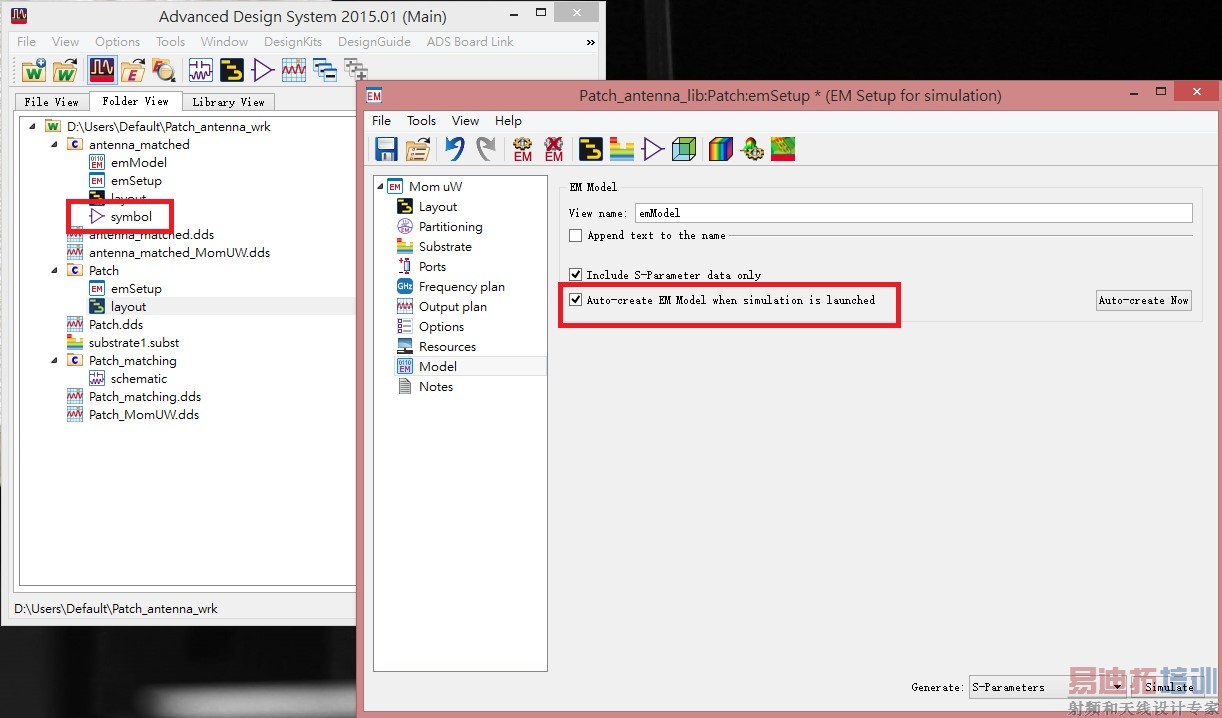Collapse the Mom uW node in EM Setup
Viewport: 1222px width, 718px height.
(x=380, y=186)
